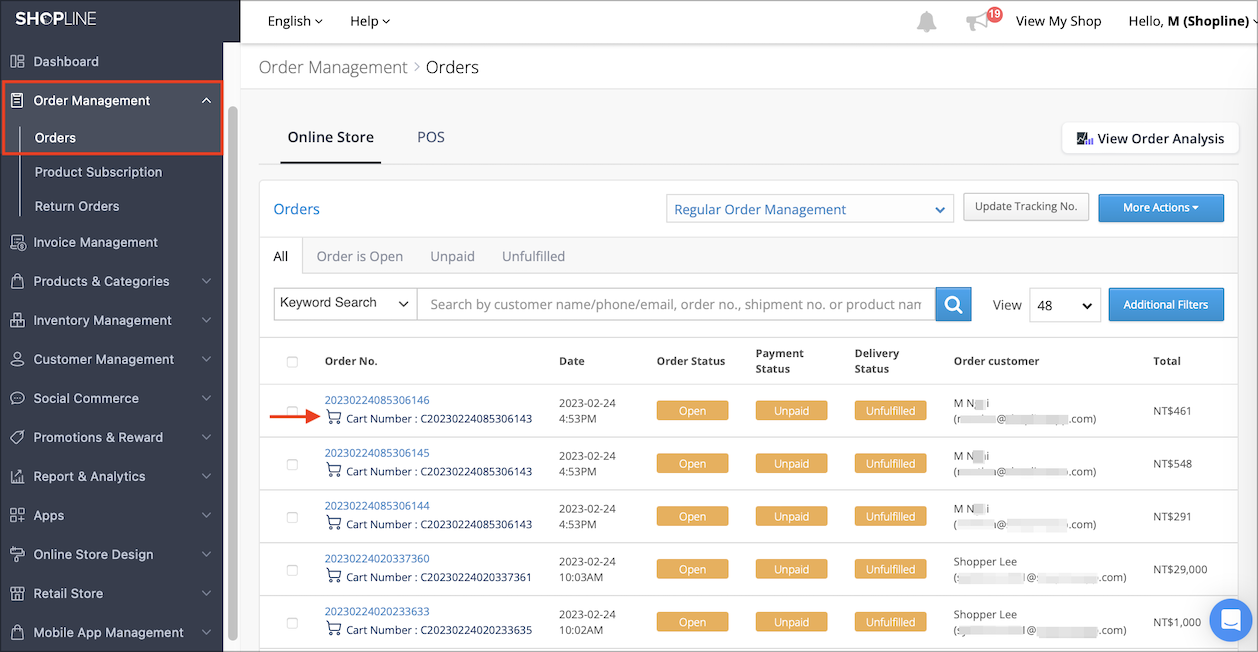Go to Order Management breadcrumb

point(333,68)
